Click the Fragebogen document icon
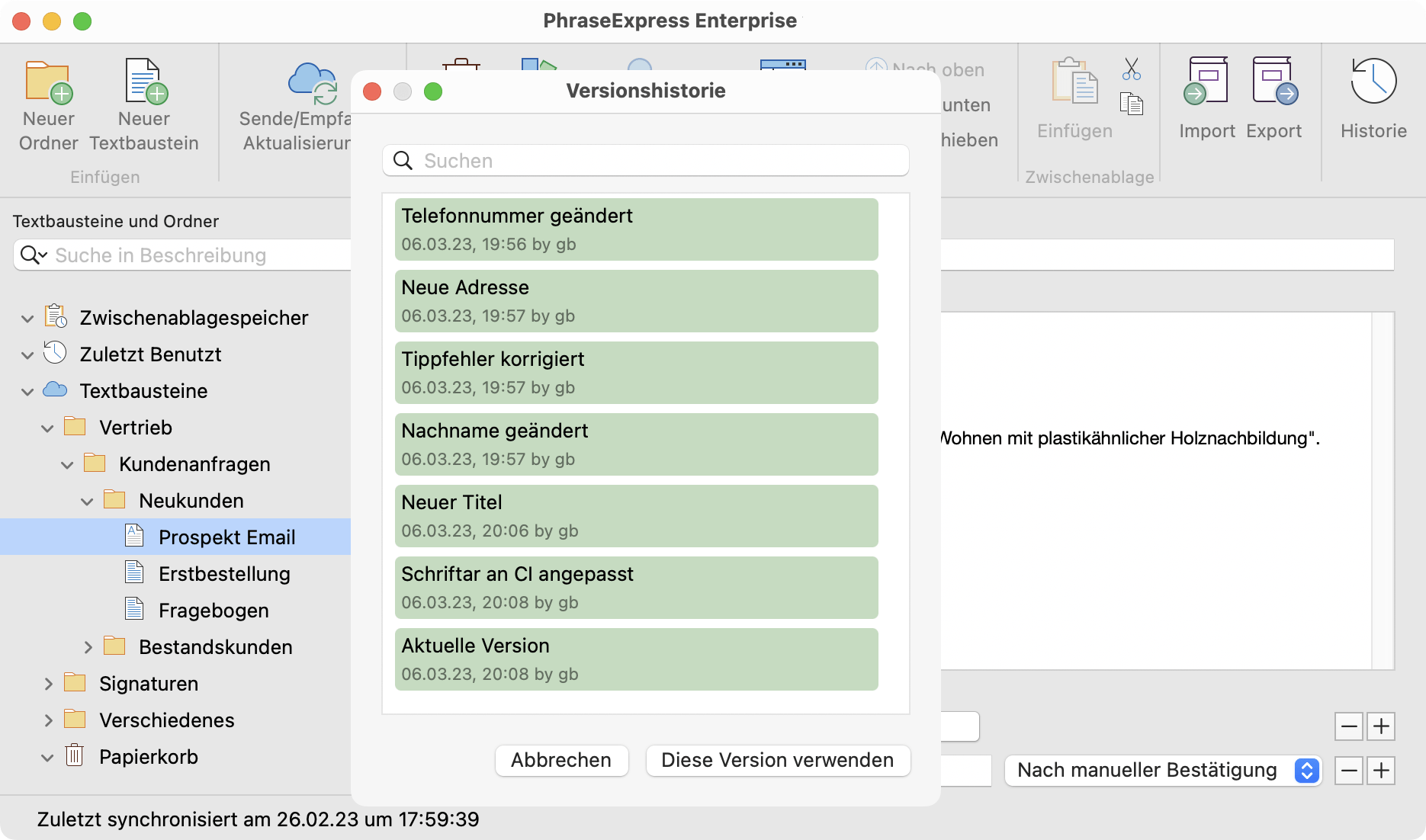The width and height of the screenshot is (1426, 840). (134, 609)
